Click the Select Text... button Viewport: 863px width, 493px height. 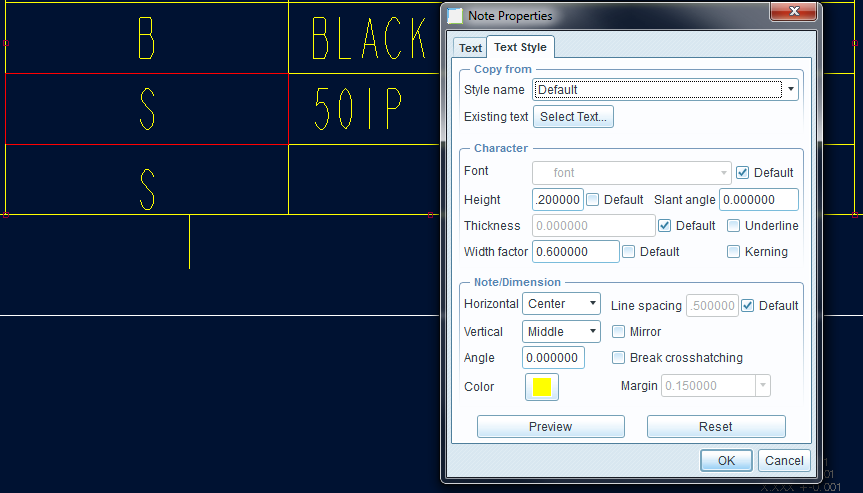(573, 117)
